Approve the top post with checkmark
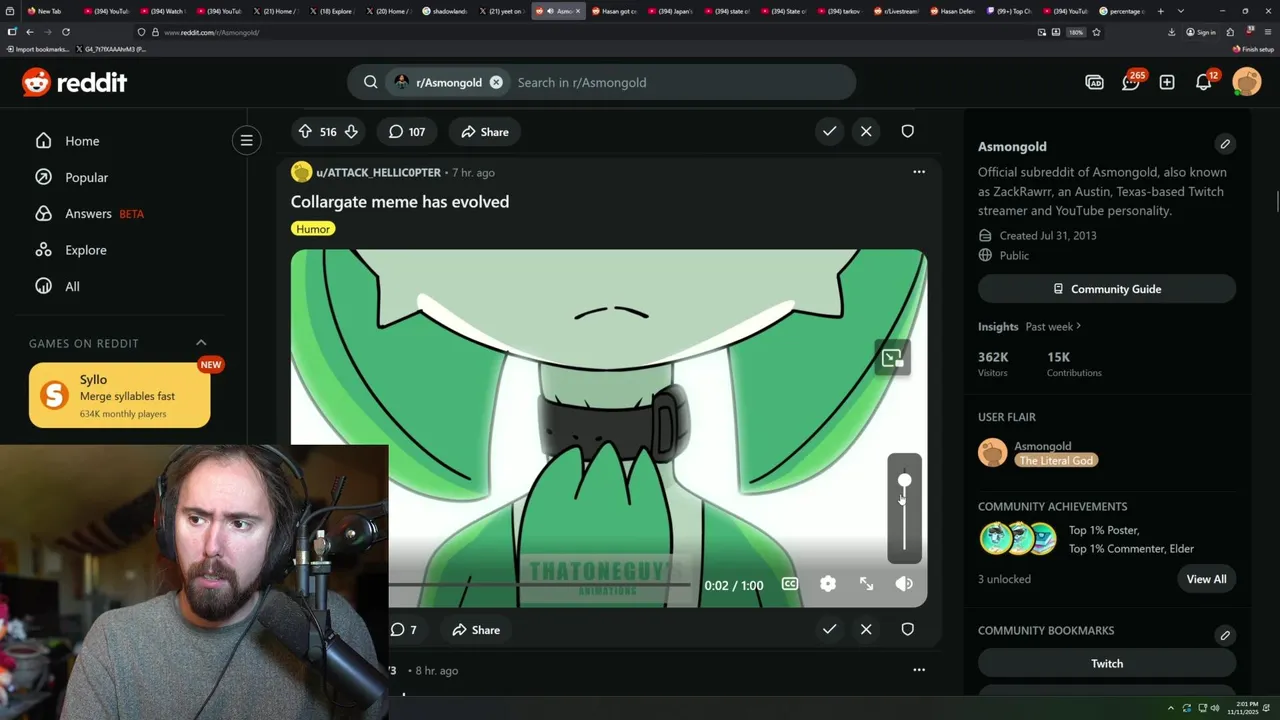 pyautogui.click(x=829, y=131)
